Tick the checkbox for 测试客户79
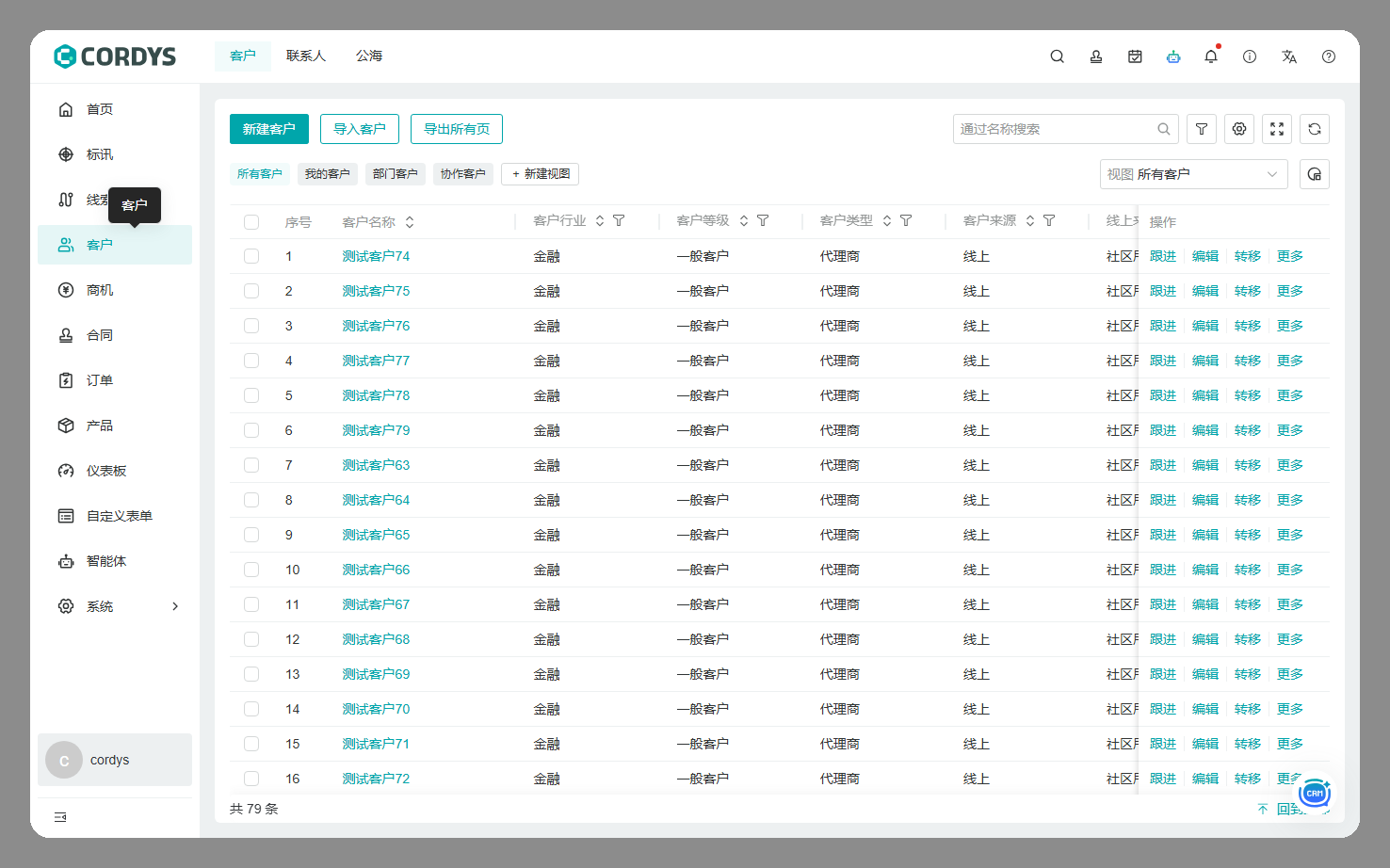The height and width of the screenshot is (868, 1390). click(251, 430)
